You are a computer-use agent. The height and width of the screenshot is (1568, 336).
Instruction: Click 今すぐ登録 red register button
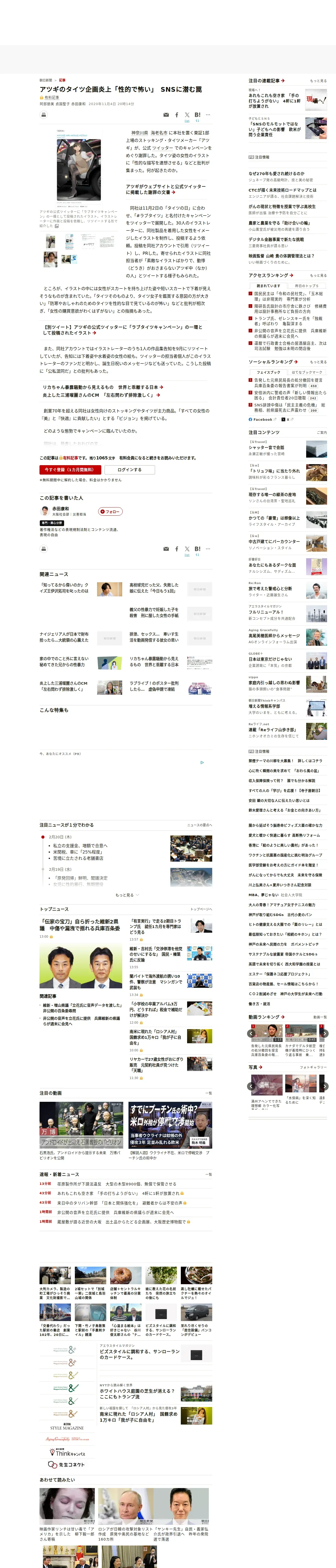70,469
